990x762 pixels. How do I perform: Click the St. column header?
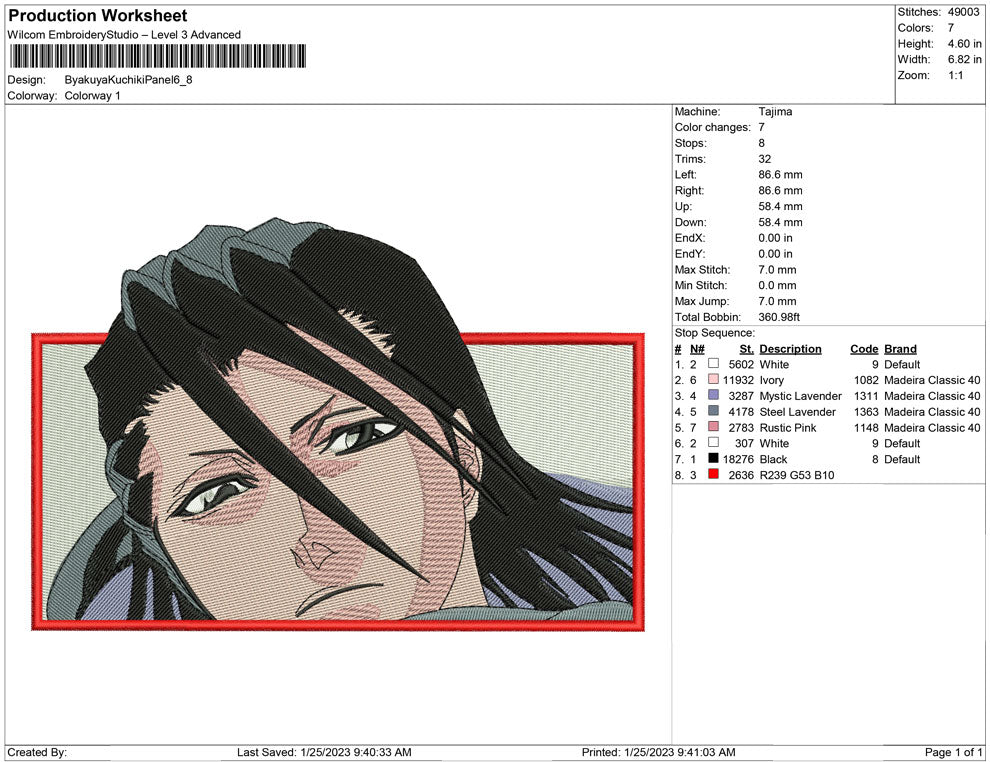point(746,348)
